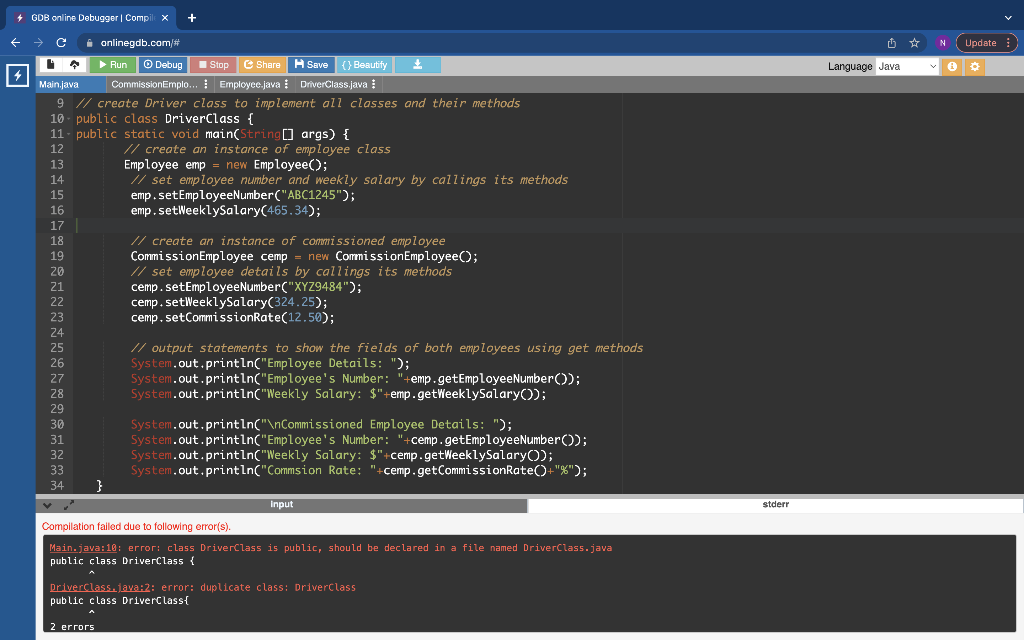The height and width of the screenshot is (640, 1024).
Task: Save the current project
Action: point(311,65)
